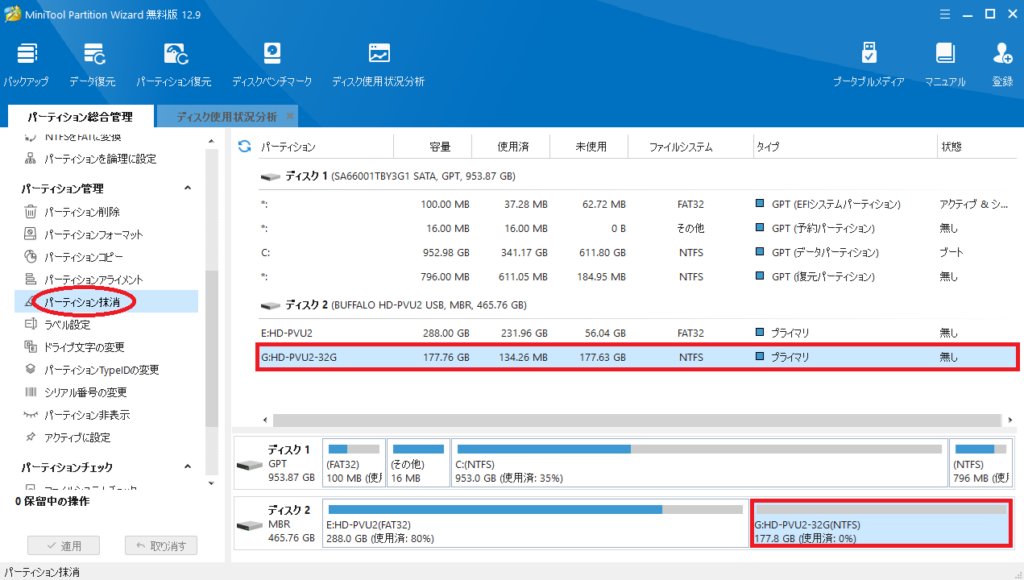Viewport: 1024px width, 580px height.
Task: Refresh the partition list
Action: pos(245,146)
